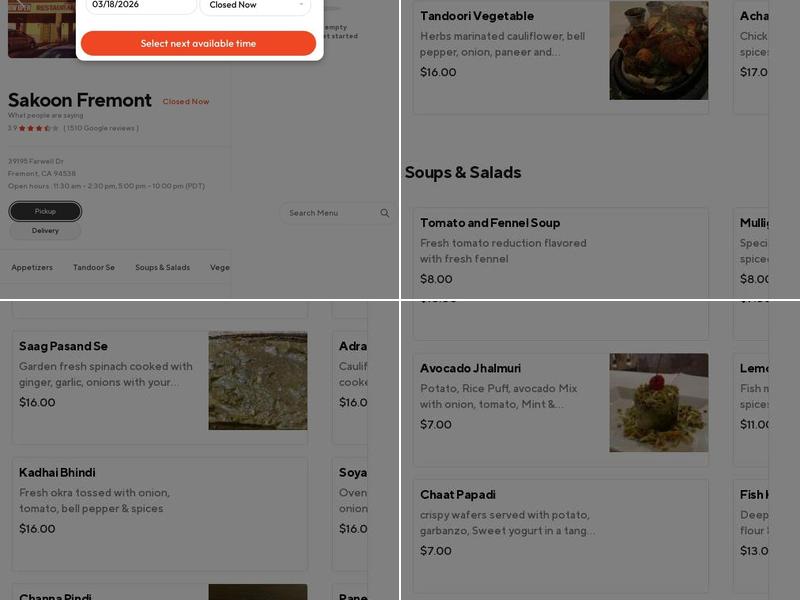Open the Closed Now time dropdown
This screenshot has width=800, height=600.
click(x=255, y=6)
